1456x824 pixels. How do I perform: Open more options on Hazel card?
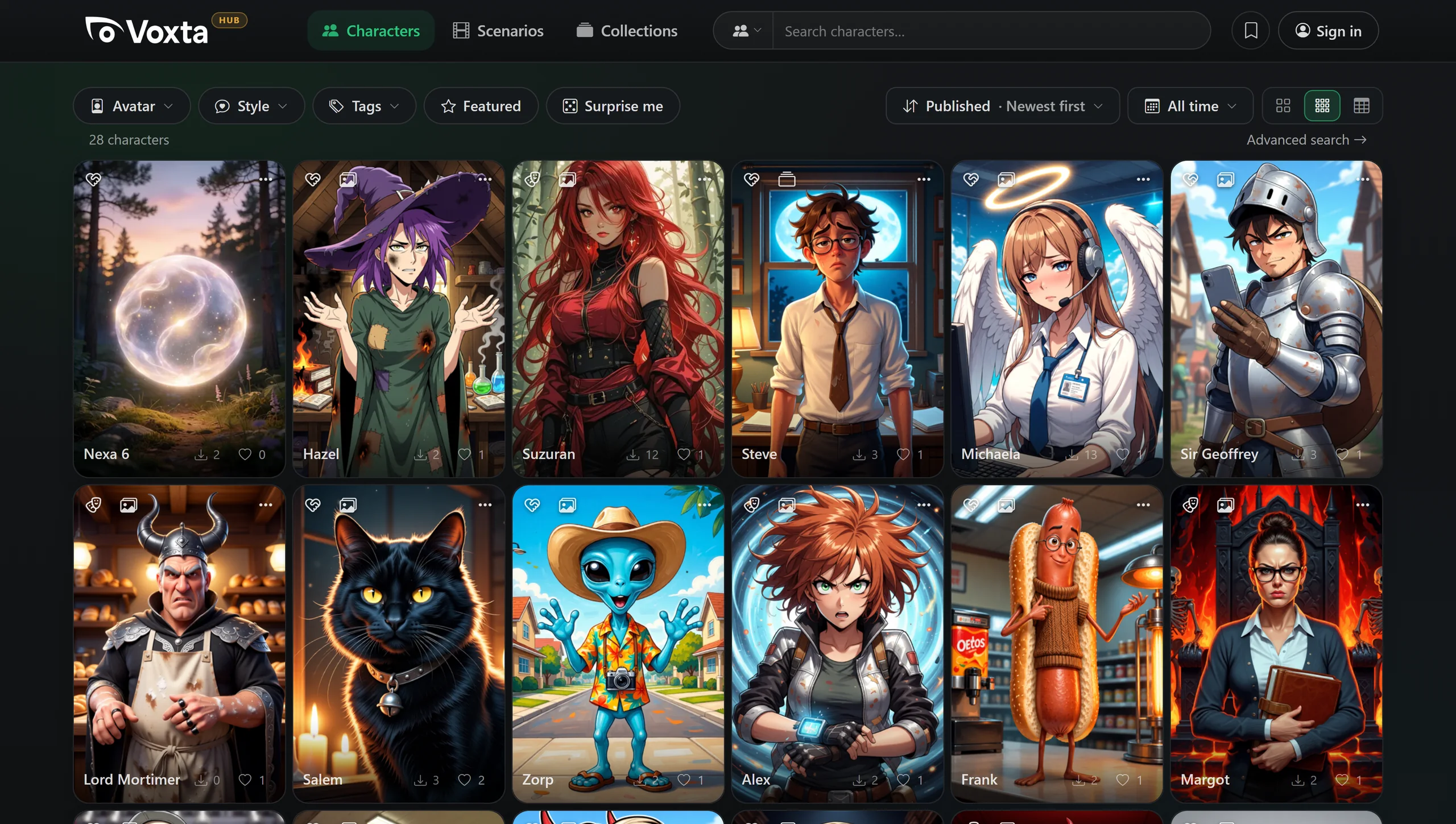[485, 179]
